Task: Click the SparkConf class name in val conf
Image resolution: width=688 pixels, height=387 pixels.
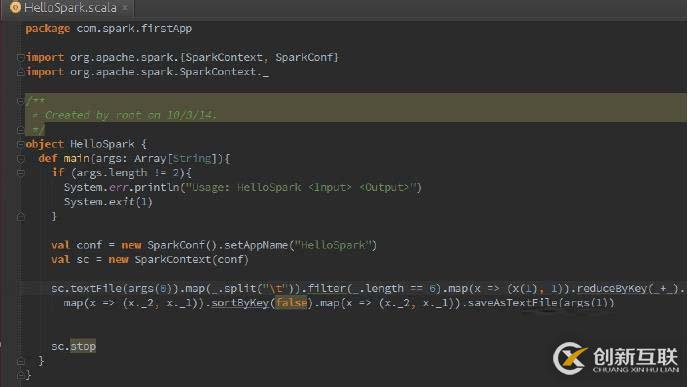Action: tap(176, 245)
